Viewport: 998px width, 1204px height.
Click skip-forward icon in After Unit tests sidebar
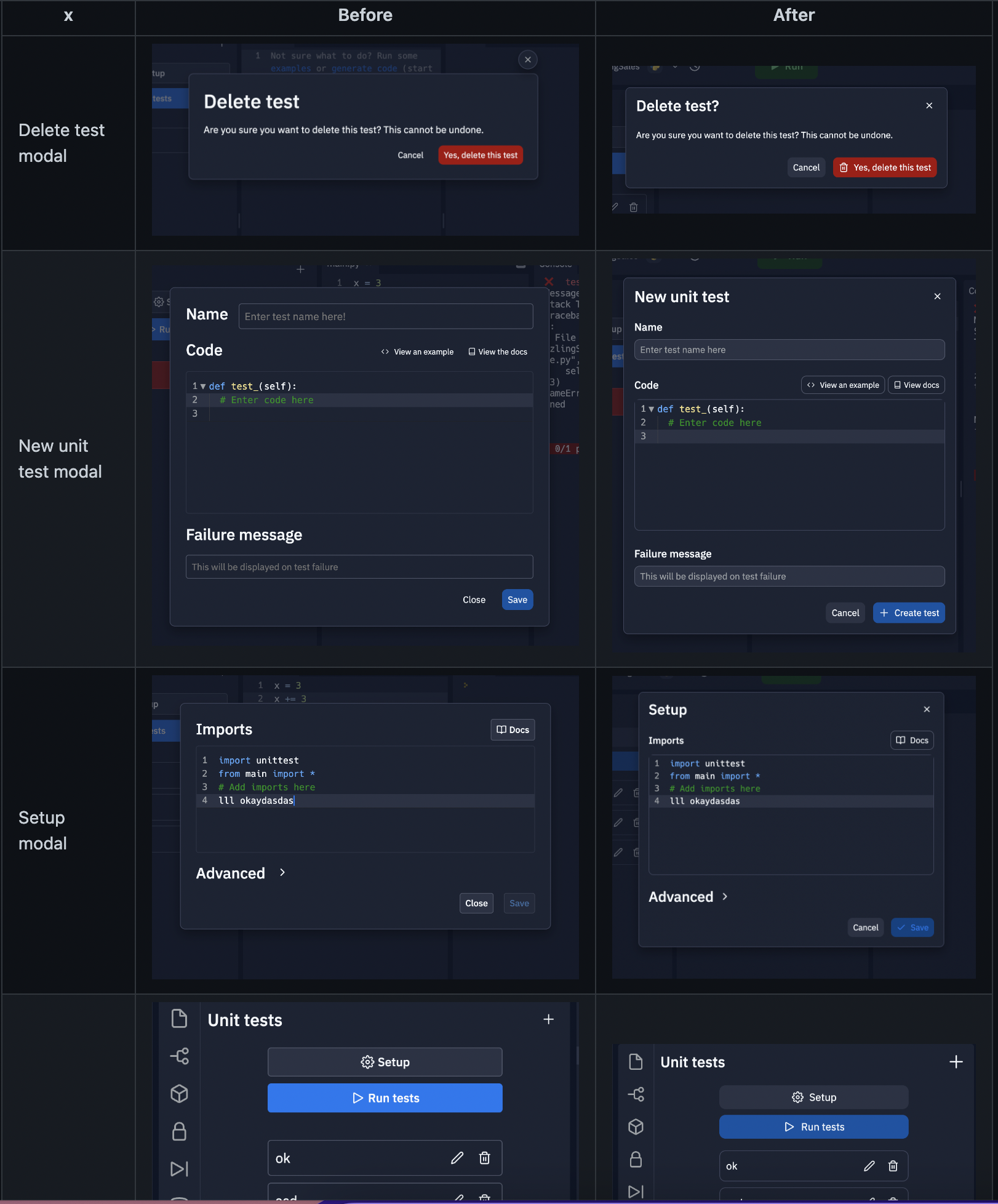(636, 1192)
